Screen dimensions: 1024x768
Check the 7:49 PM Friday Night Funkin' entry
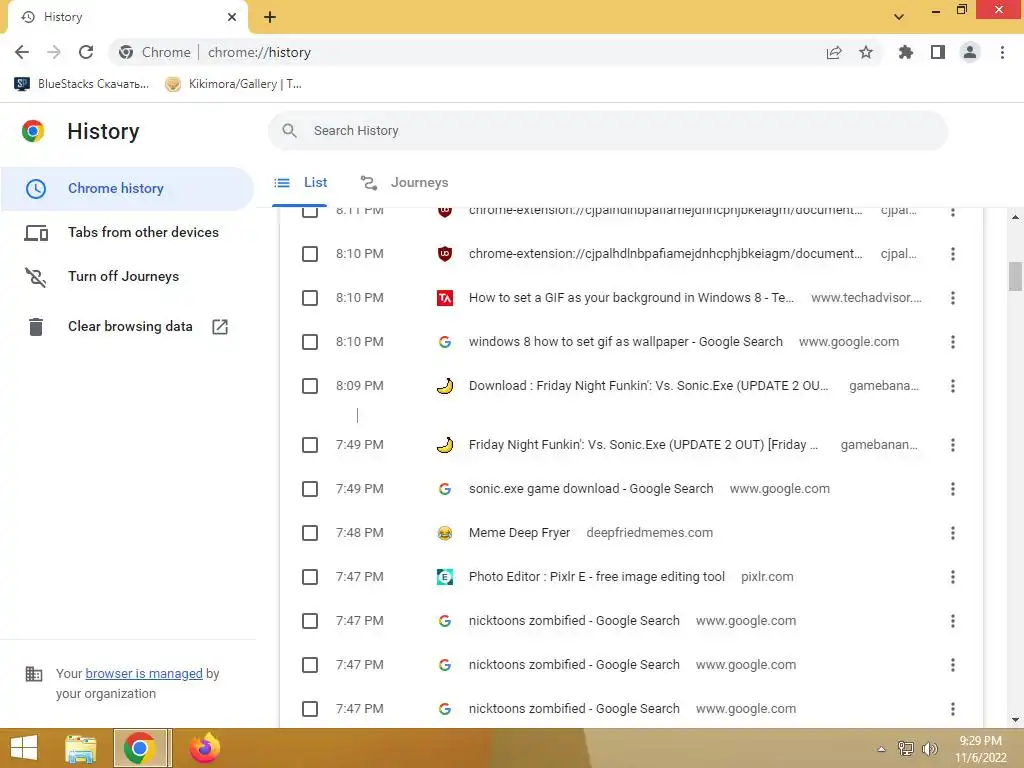click(x=310, y=445)
